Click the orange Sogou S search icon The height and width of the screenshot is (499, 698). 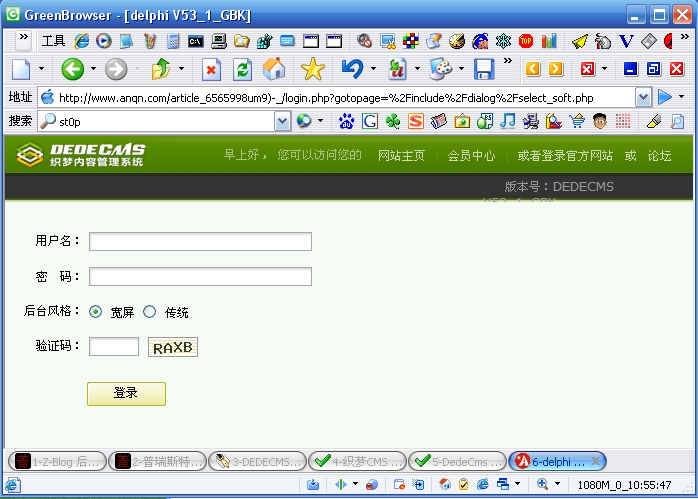coord(416,121)
